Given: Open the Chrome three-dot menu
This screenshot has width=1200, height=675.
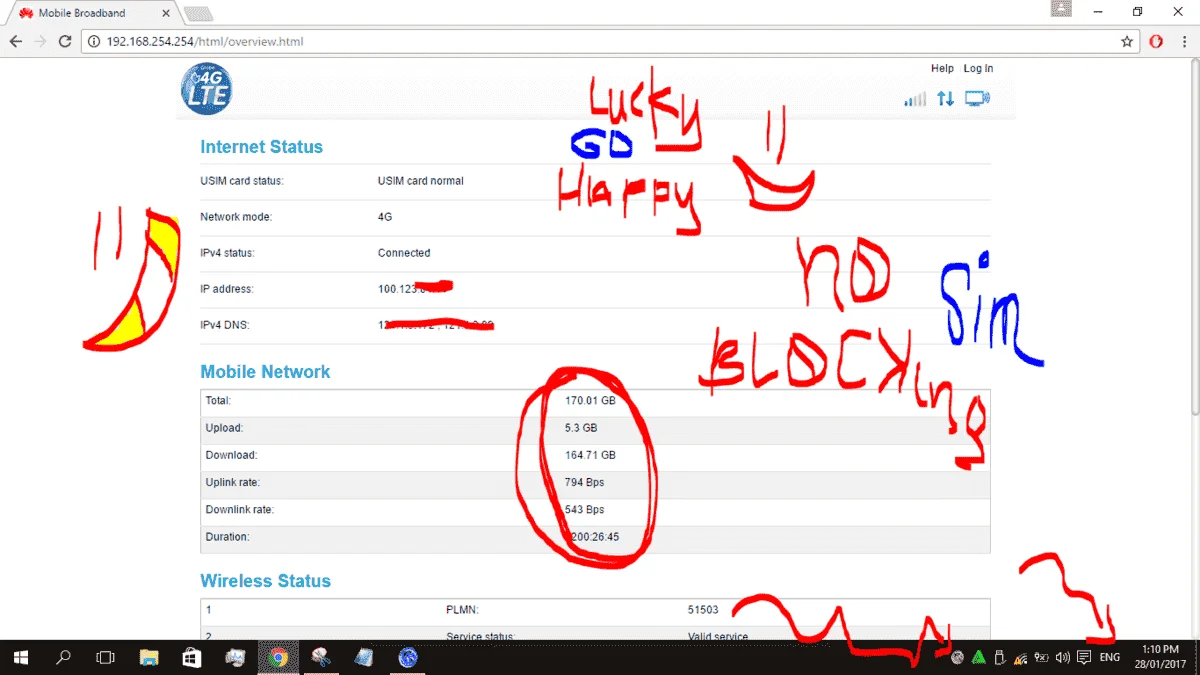Looking at the screenshot, I should coord(1183,42).
